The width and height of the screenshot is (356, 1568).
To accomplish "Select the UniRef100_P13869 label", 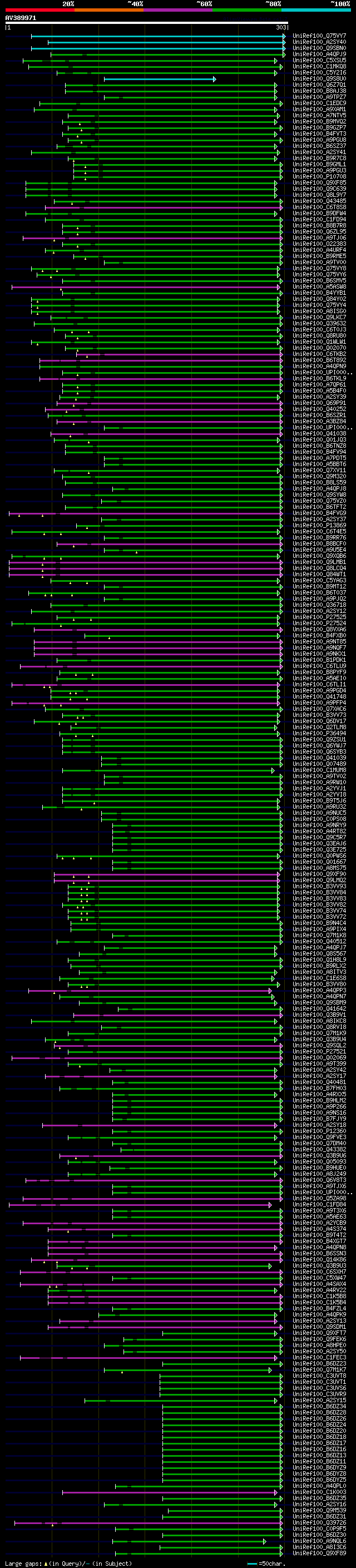I will point(319,525).
